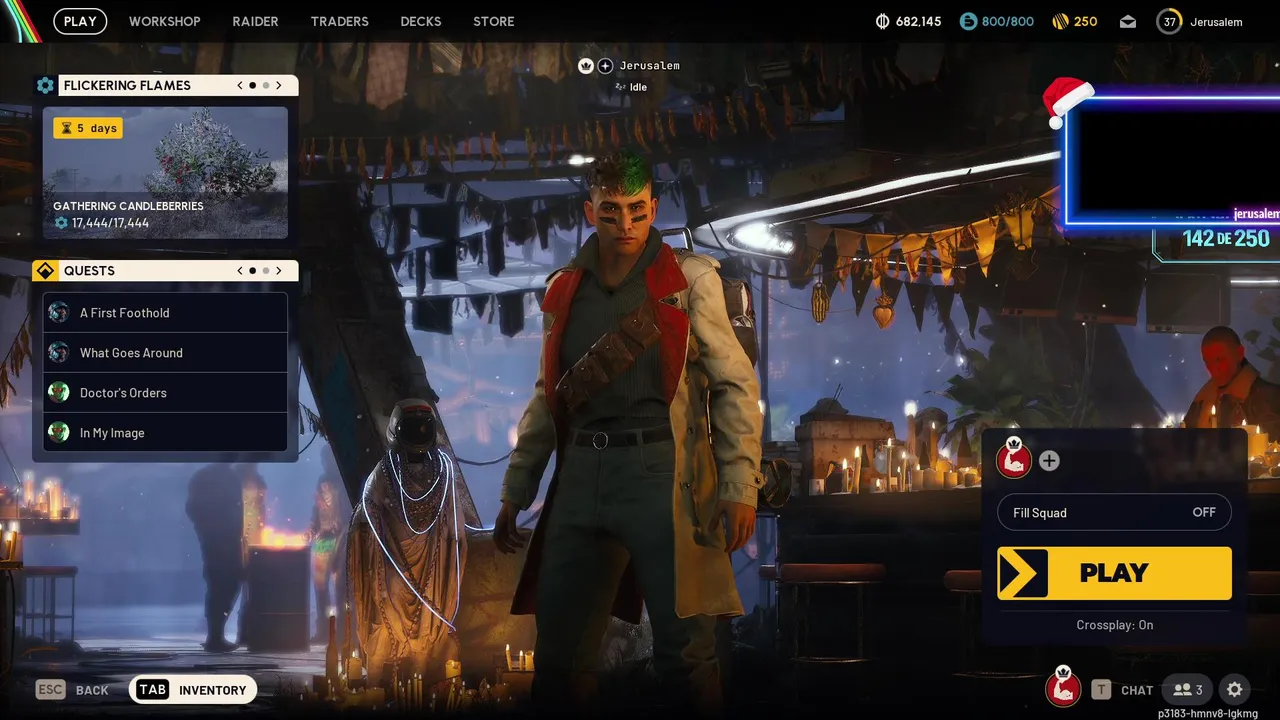Click the blue token icon beside 800/800

968,21
